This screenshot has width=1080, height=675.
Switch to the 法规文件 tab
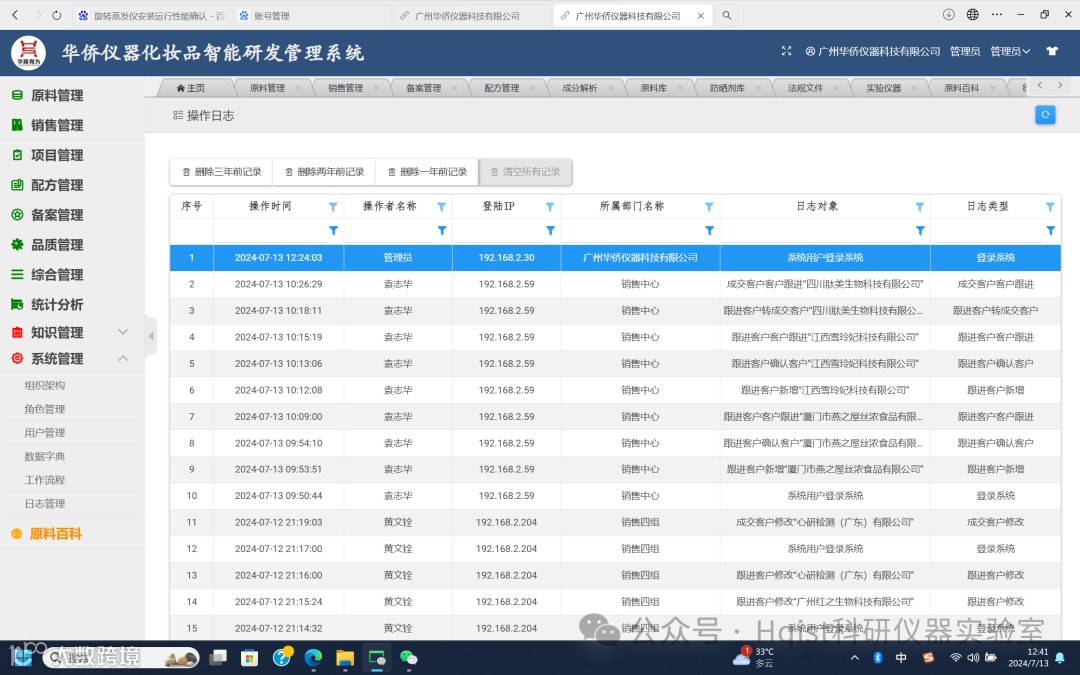[805, 88]
